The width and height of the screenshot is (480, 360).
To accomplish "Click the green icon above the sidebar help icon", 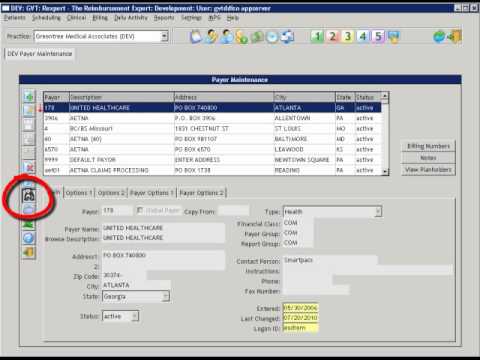I will [29, 224].
